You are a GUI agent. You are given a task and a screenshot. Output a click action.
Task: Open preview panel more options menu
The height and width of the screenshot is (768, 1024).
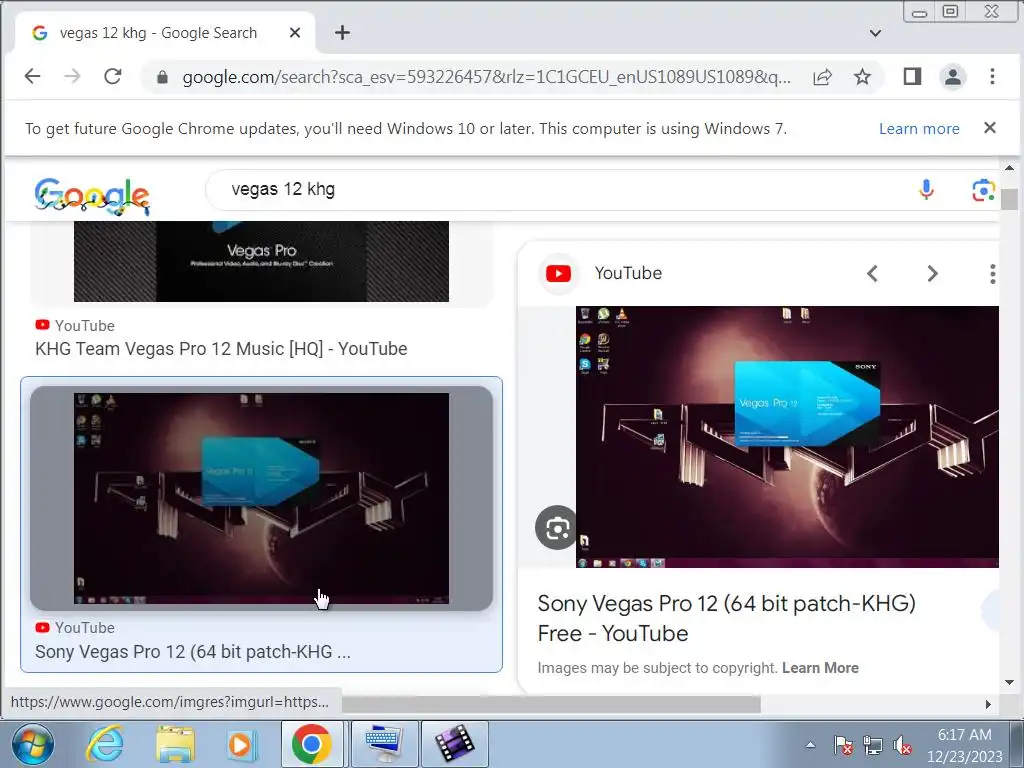click(x=992, y=274)
